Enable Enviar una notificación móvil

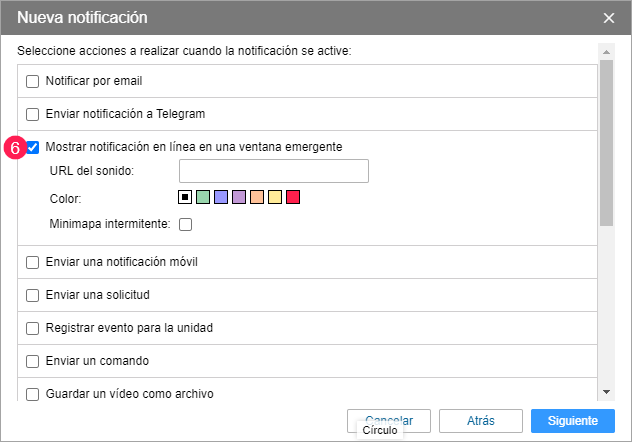coord(33,262)
